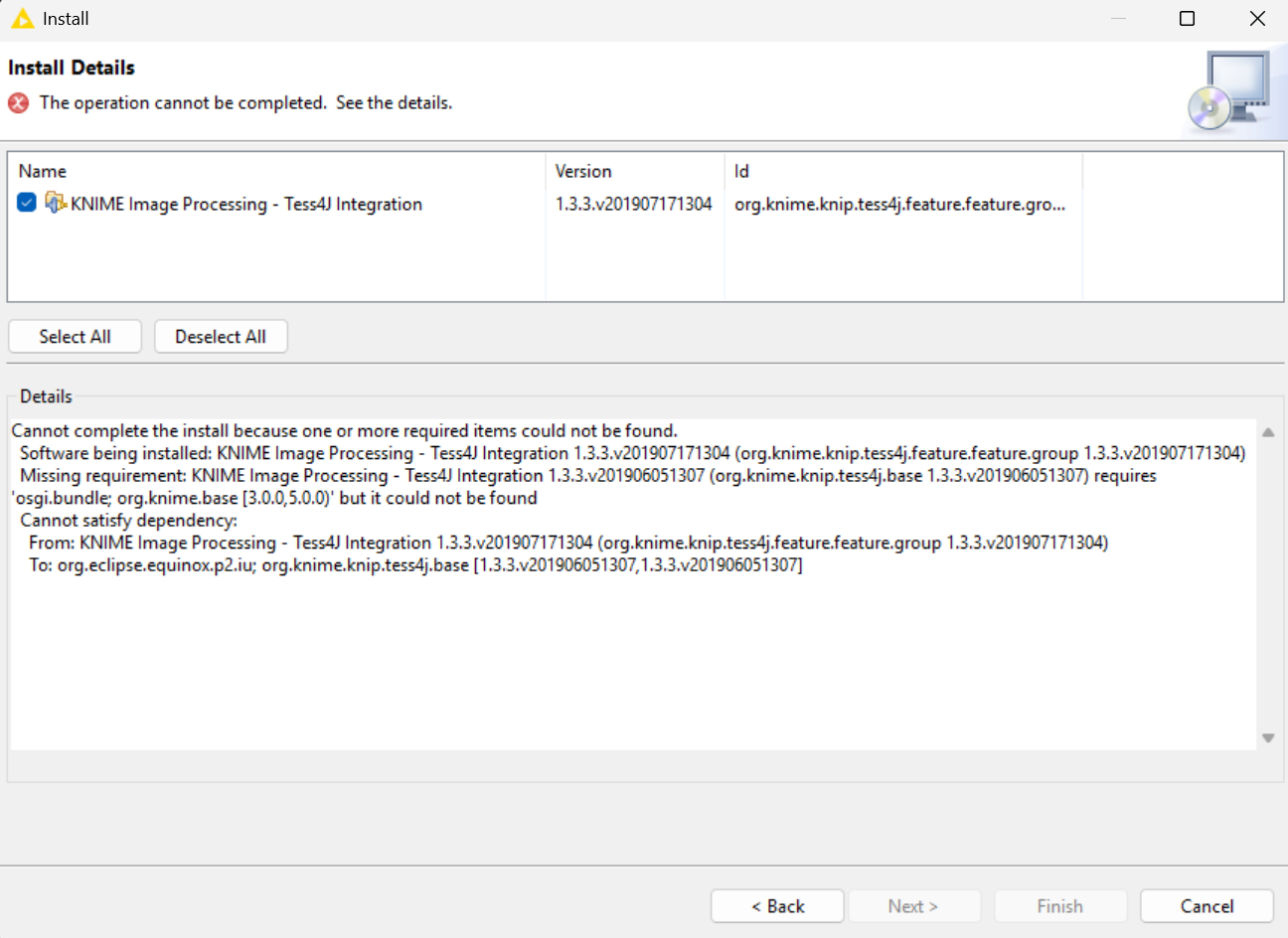This screenshot has width=1288, height=938.
Task: Click the Tess4J Integration feature icon
Action: tap(56, 203)
